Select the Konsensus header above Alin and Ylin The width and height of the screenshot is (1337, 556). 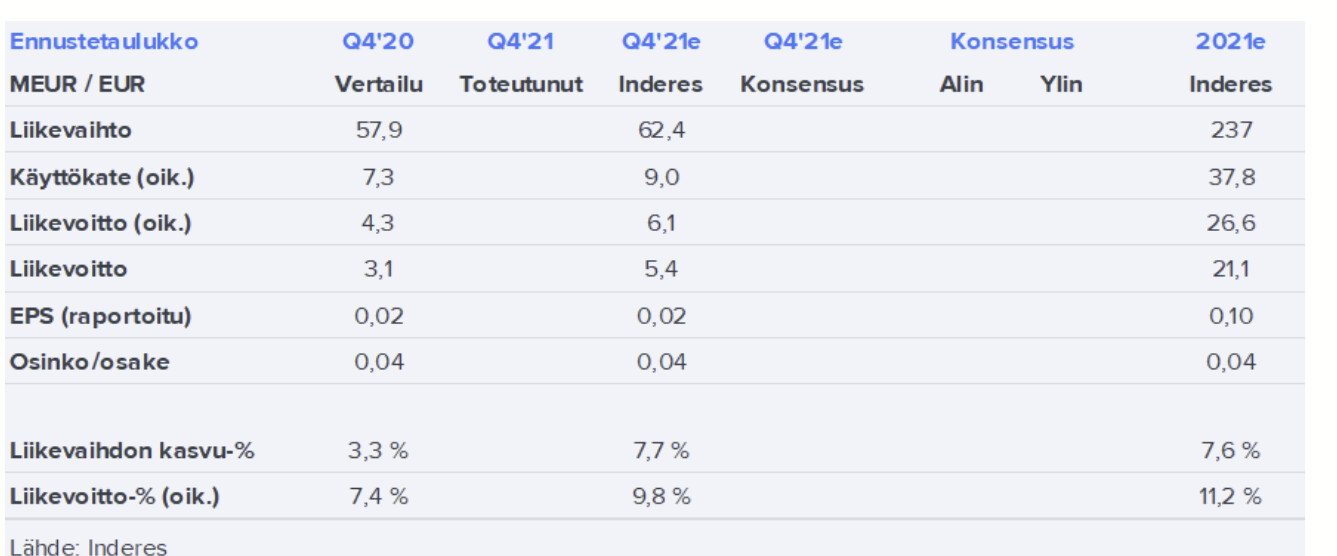click(1011, 42)
